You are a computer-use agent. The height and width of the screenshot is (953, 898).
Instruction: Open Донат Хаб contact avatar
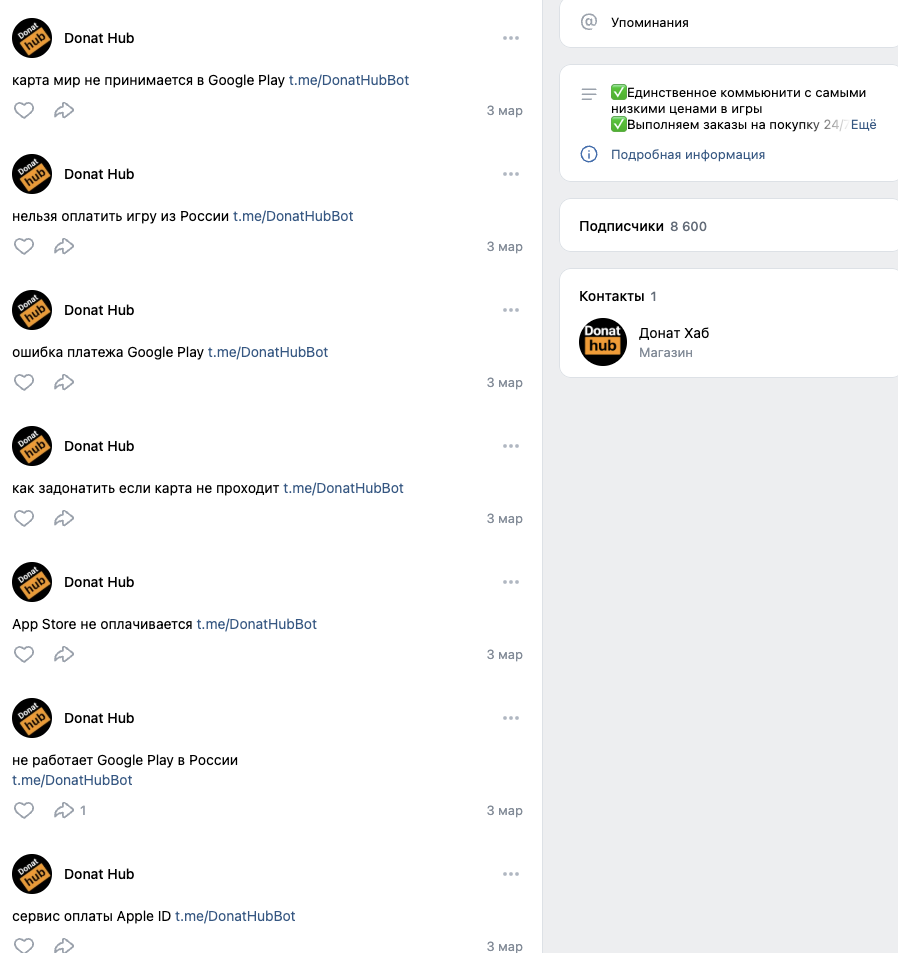[x=602, y=342]
